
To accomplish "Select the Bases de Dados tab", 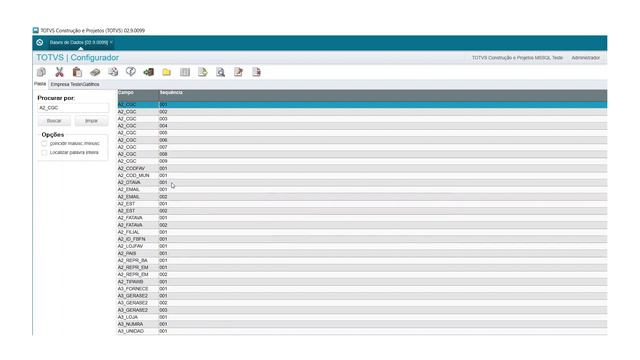I will tap(79, 42).
